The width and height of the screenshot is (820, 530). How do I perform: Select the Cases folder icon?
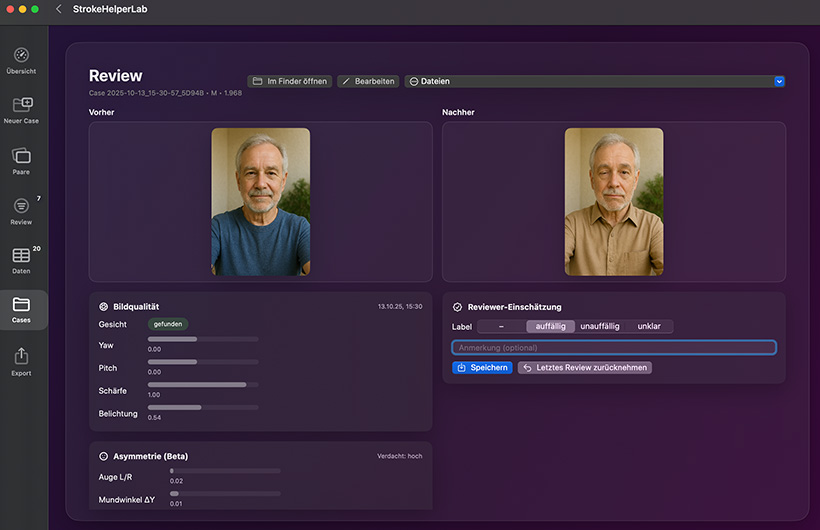coord(21,305)
